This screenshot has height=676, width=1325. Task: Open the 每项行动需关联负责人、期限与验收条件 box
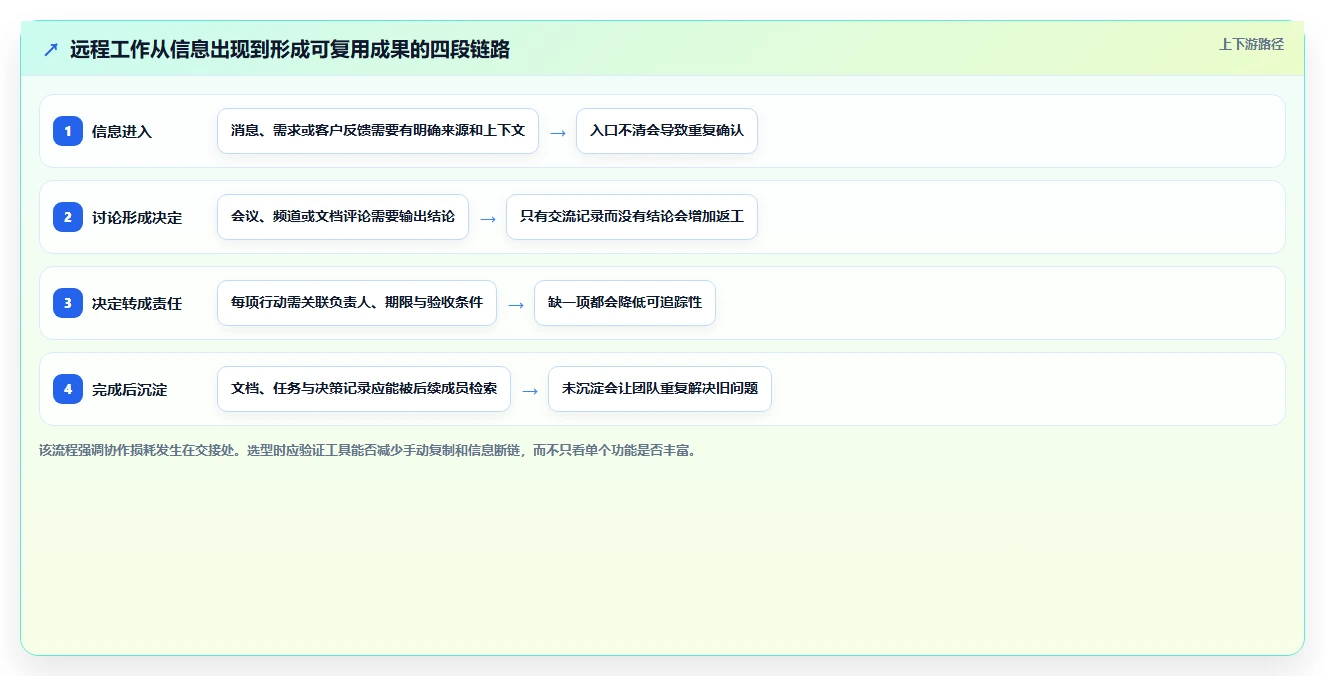(357, 303)
